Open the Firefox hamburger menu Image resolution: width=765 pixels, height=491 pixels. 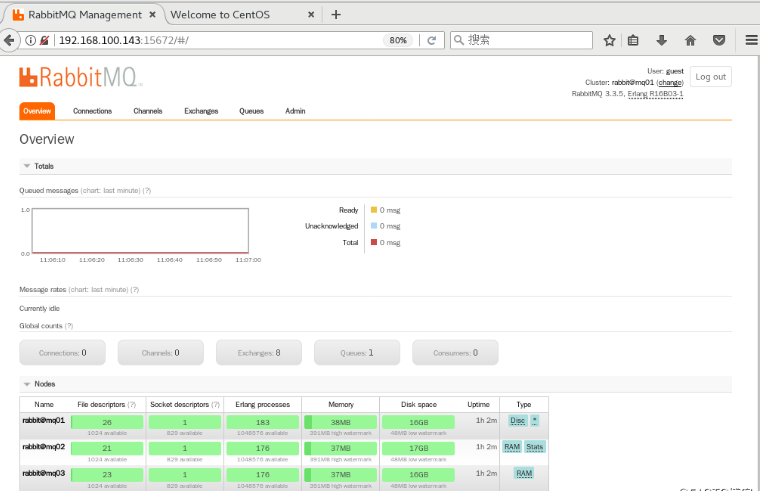[752, 40]
